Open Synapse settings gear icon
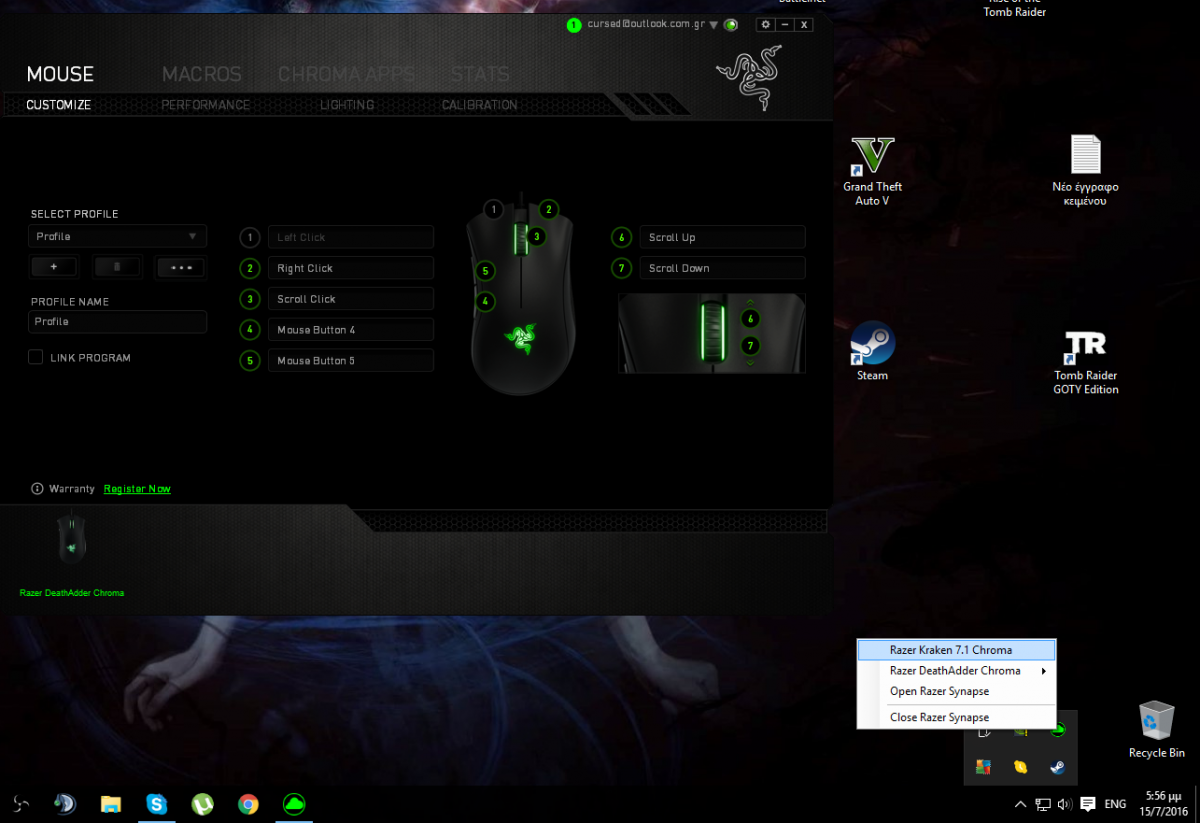The width and height of the screenshot is (1200, 823). coord(766,25)
